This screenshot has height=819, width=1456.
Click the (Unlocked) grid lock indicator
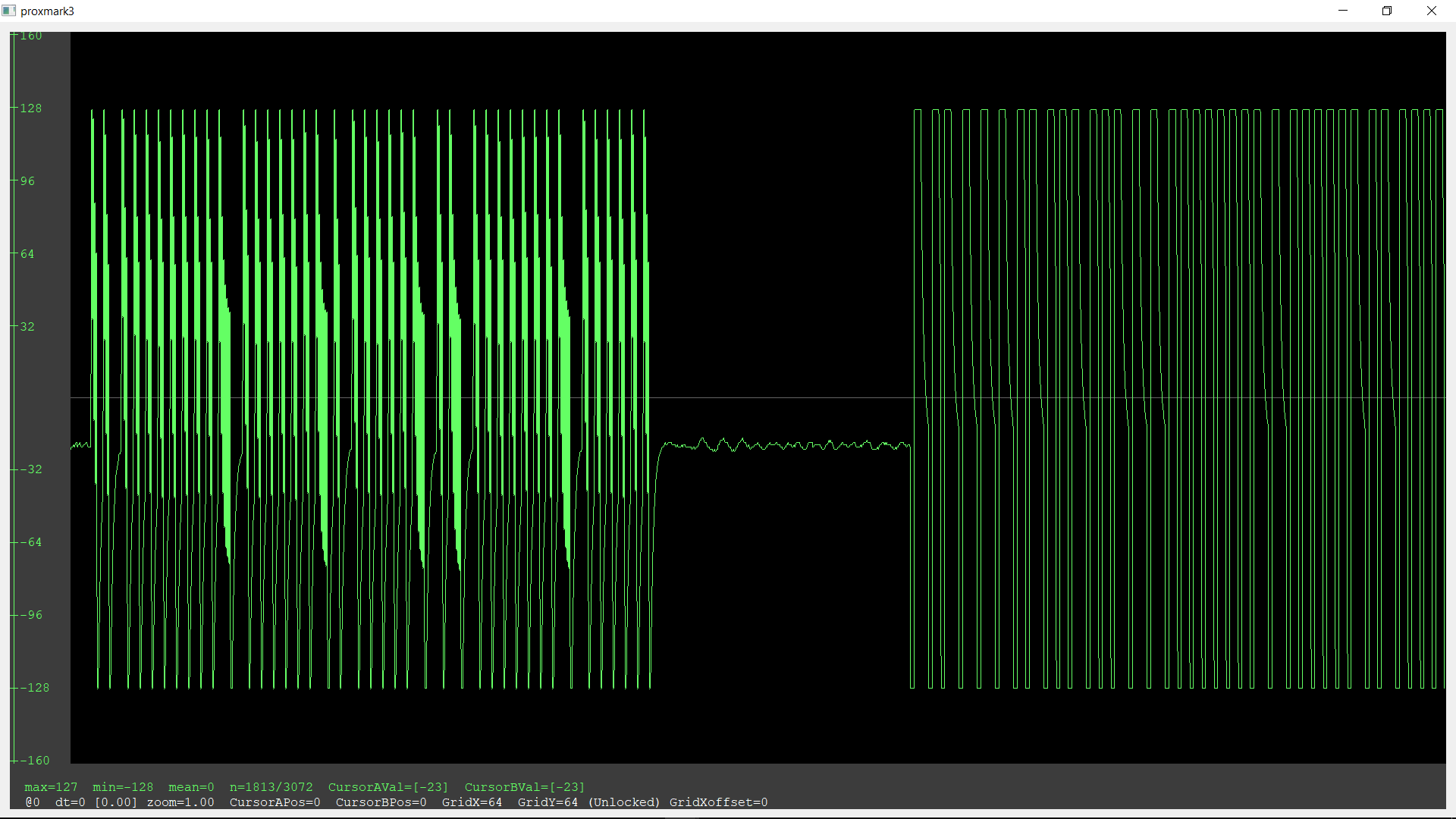[x=624, y=802]
